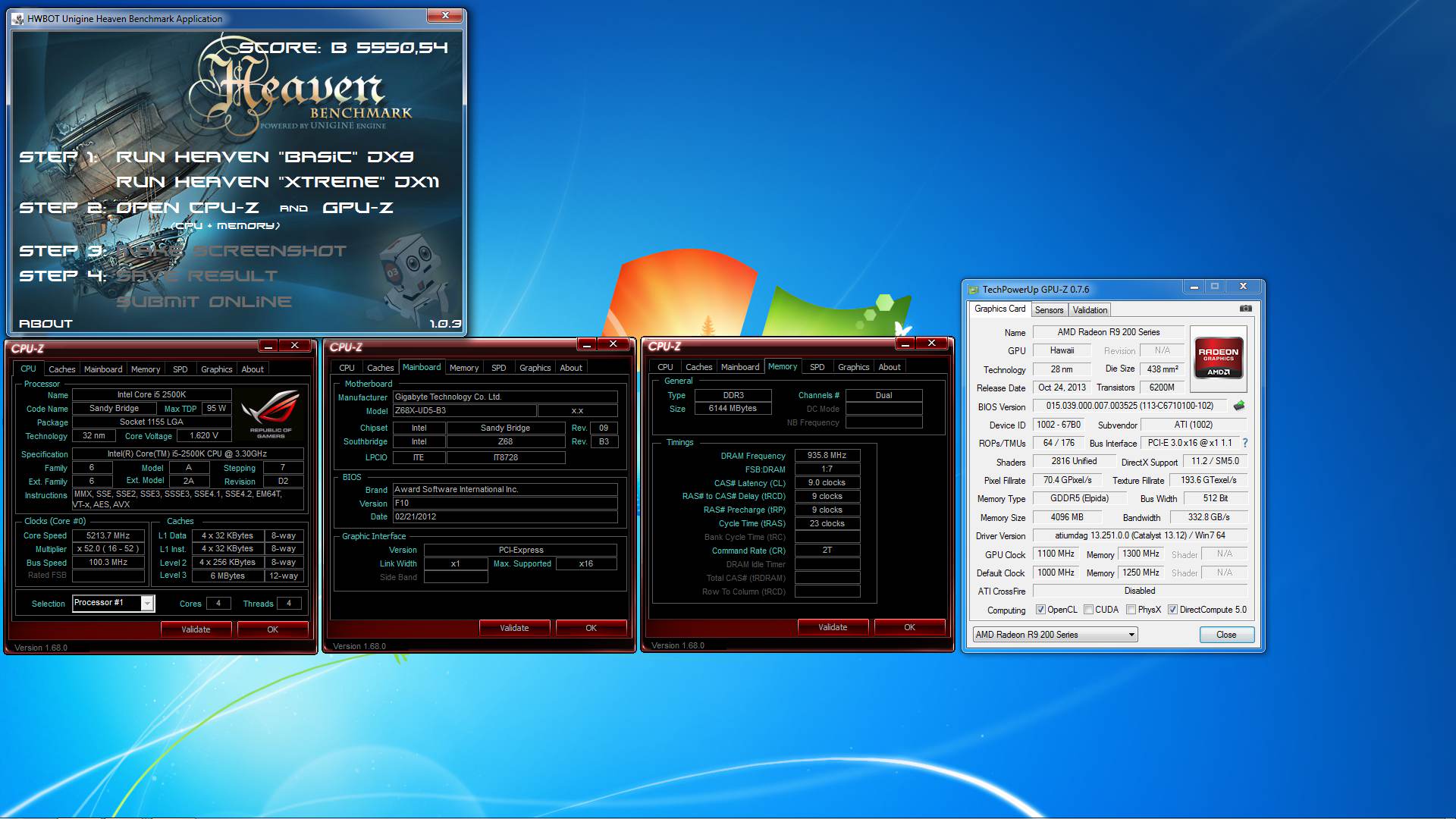This screenshot has height=819, width=1456.
Task: Click Run Heaven "Xtreme" DX11
Action: 277,182
